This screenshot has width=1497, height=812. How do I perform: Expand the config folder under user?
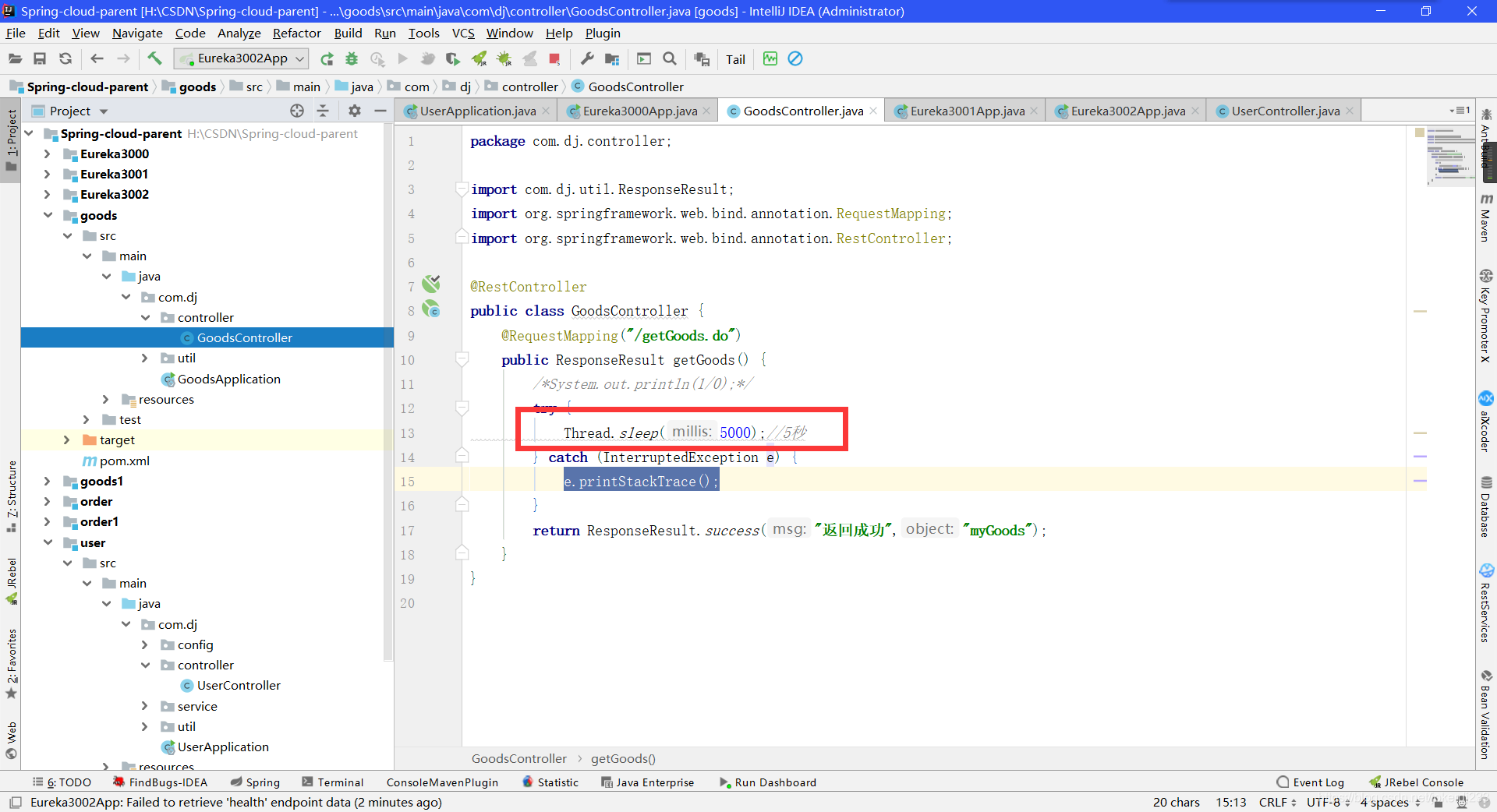tap(145, 644)
